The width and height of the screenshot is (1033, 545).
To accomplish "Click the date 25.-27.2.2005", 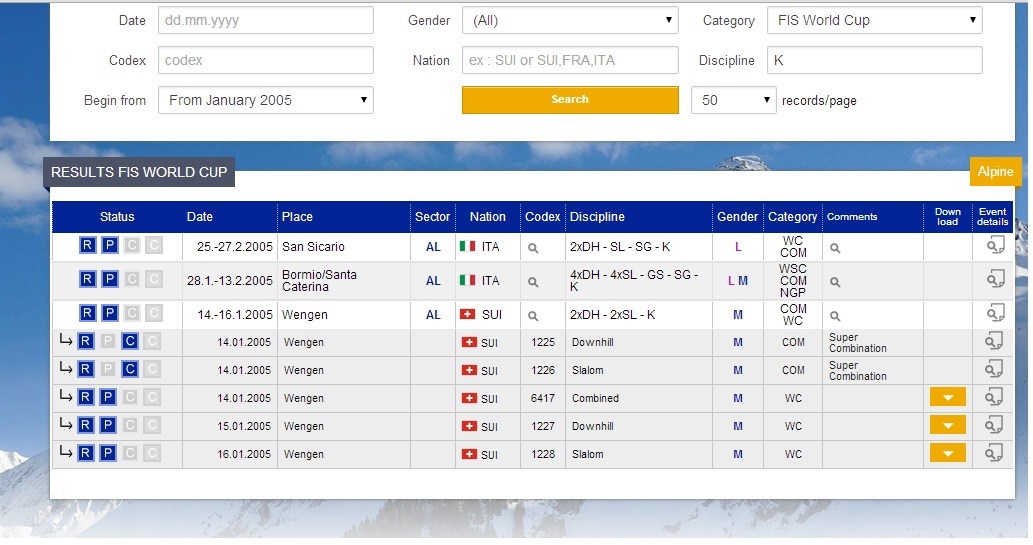I will coord(235,246).
